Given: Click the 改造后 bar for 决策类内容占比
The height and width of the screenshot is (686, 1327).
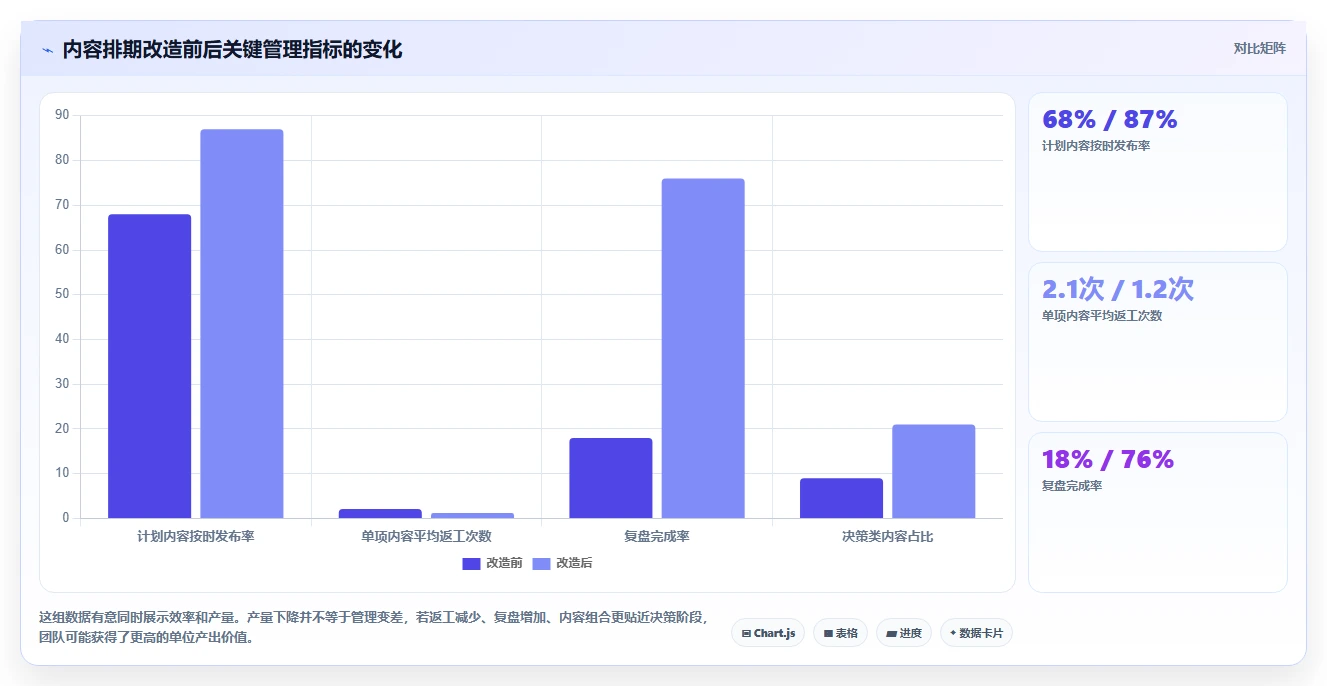Looking at the screenshot, I should [x=933, y=471].
